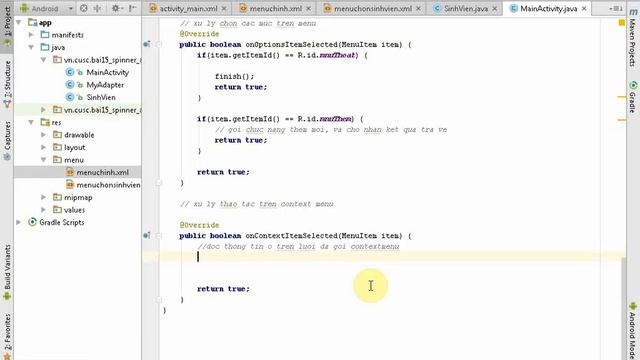Click the editor vertical scrollbar thumb
Image resolution: width=640 pixels, height=360 pixels.
624,309
